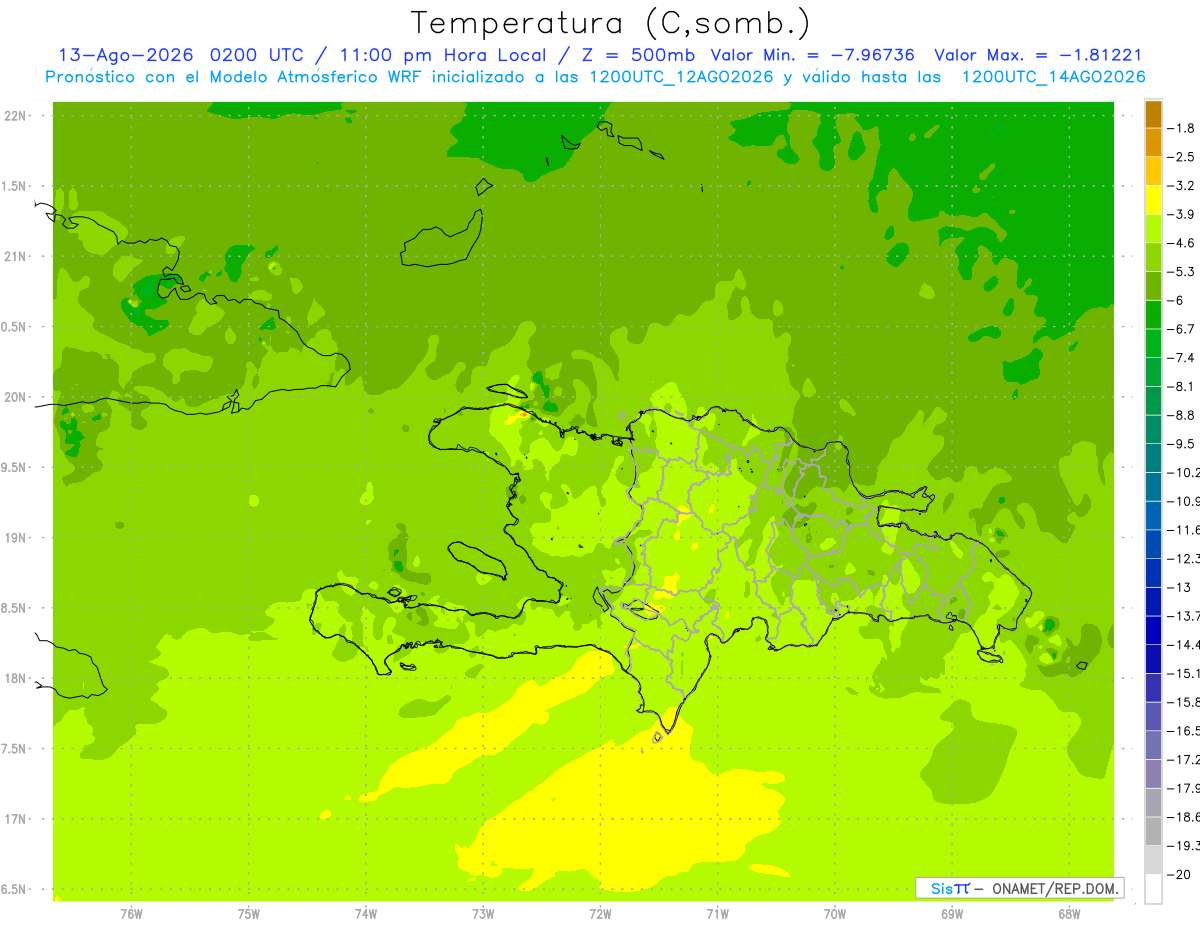Click the 'Temperatura (C,somb.)' map title
The width and height of the screenshot is (1200, 927).
tap(611, 23)
